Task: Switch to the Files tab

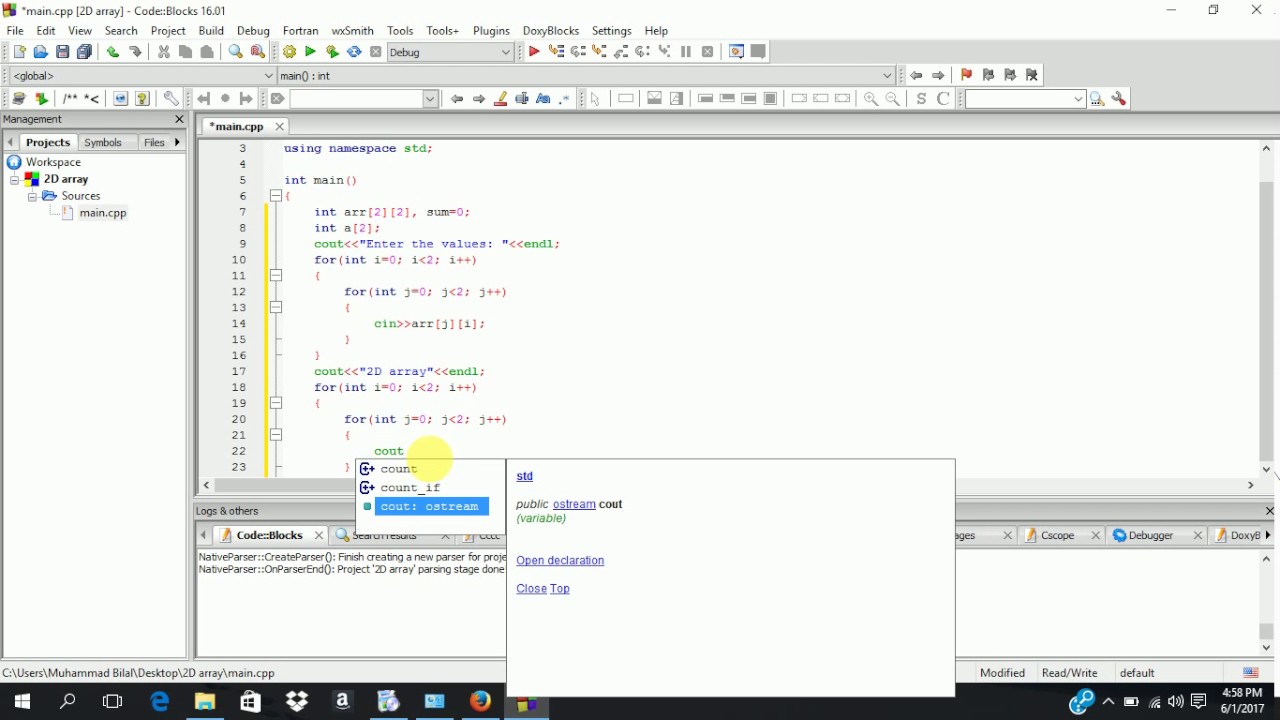Action: coord(154,143)
